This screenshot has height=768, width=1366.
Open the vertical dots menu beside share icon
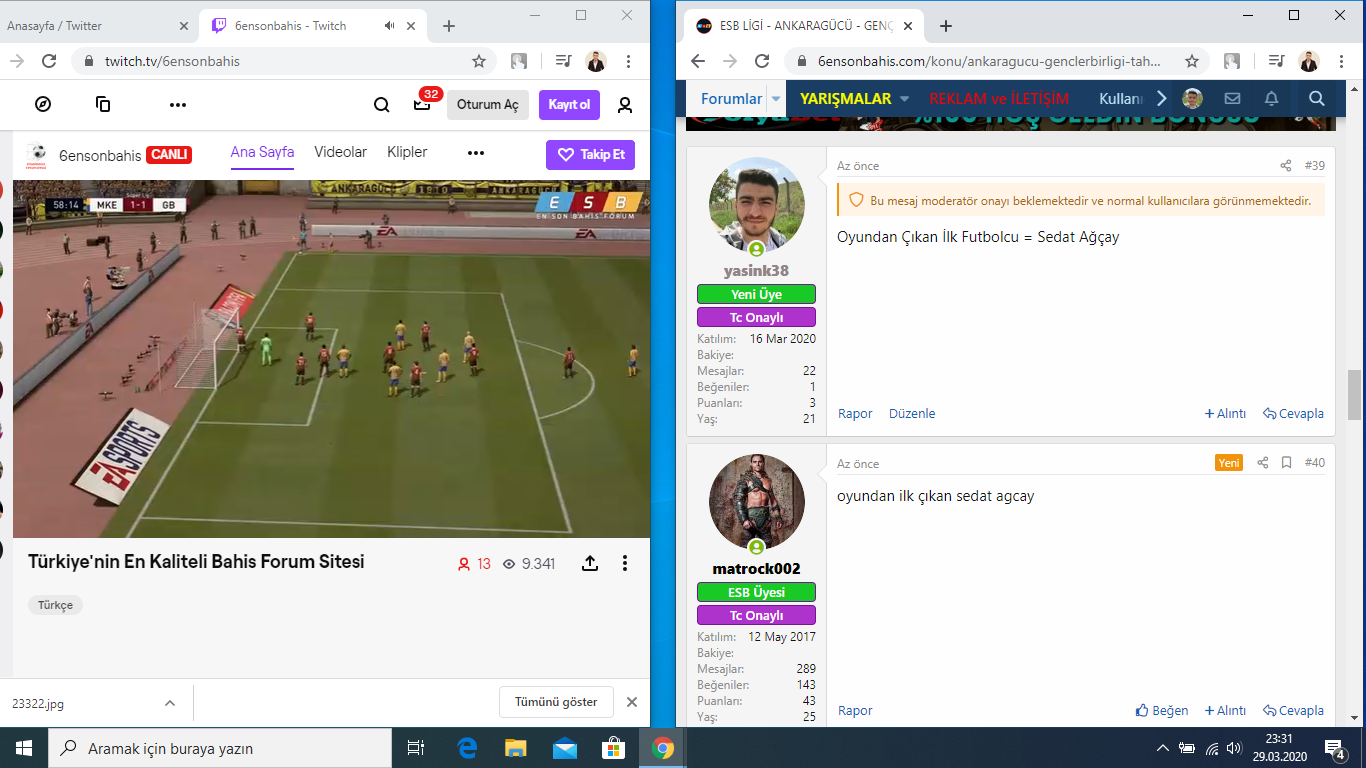625,563
